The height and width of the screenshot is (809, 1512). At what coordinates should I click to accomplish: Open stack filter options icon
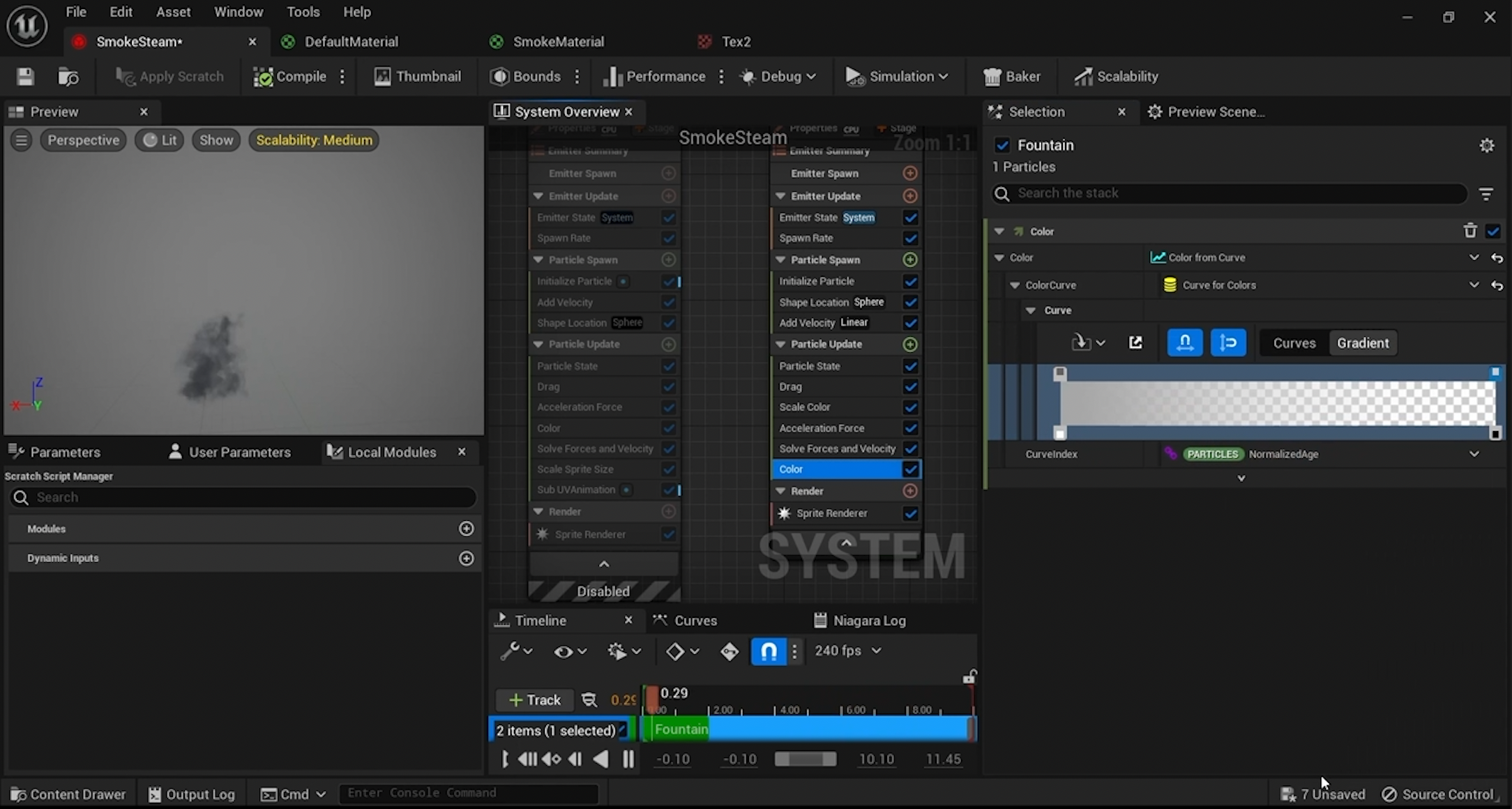click(x=1486, y=194)
